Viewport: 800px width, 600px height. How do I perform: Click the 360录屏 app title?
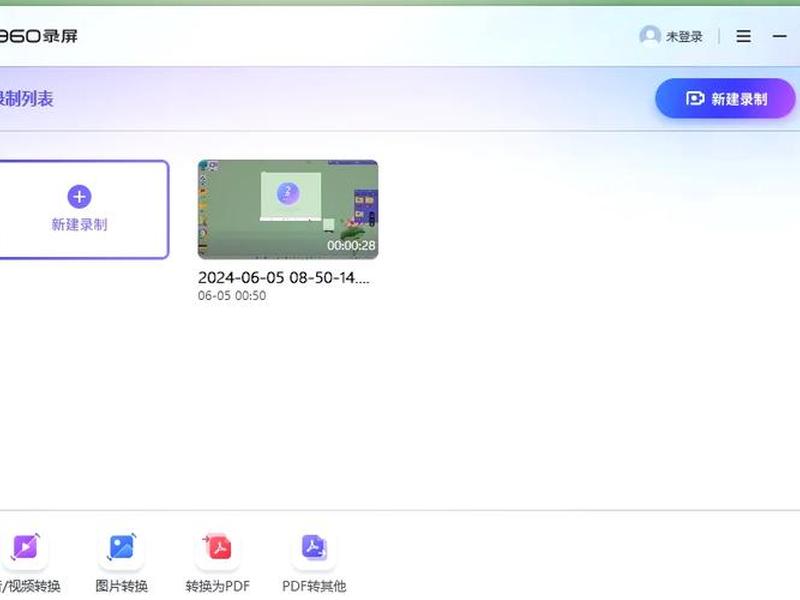(x=38, y=36)
